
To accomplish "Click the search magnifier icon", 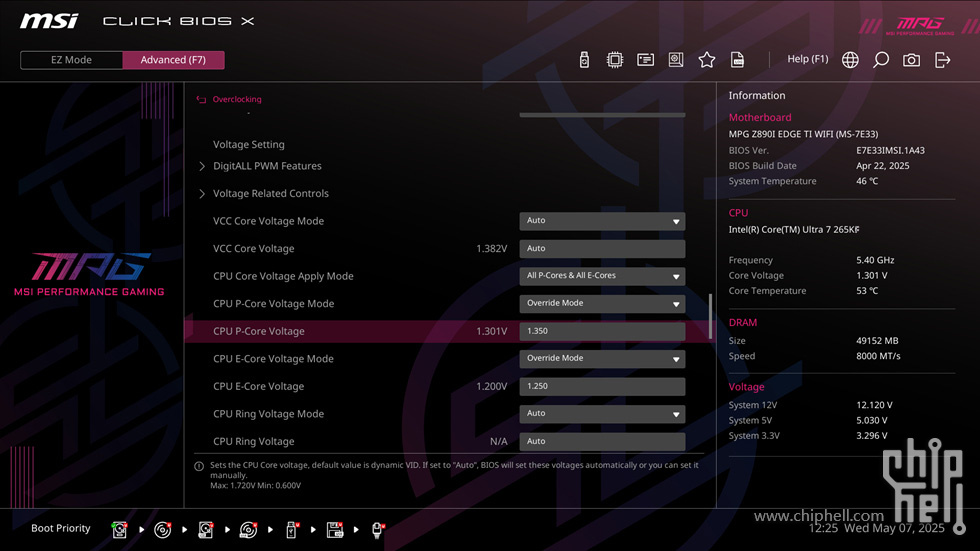I will point(881,59).
